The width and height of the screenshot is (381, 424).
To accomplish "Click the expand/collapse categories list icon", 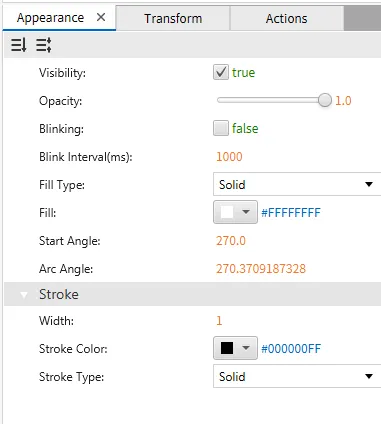I will tap(44, 45).
